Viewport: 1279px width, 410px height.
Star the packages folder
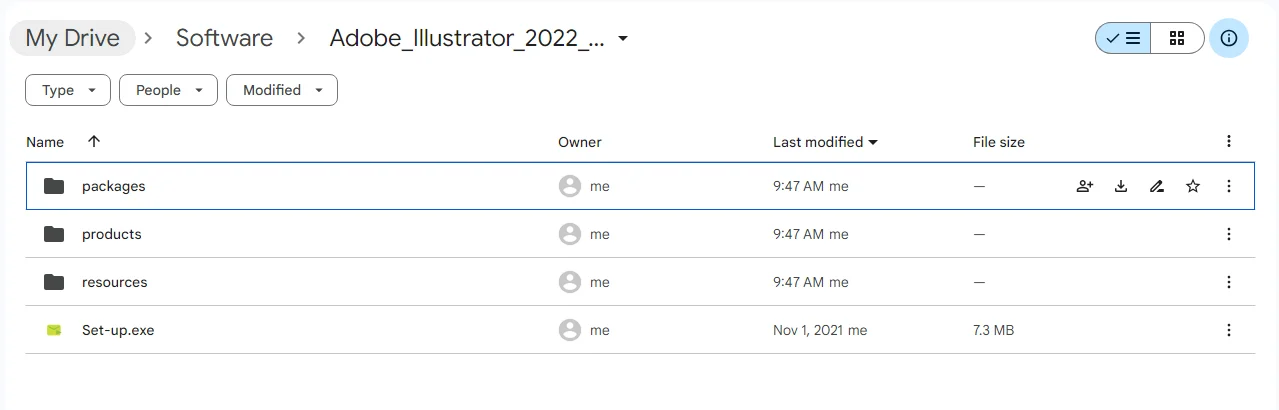[x=1193, y=186]
